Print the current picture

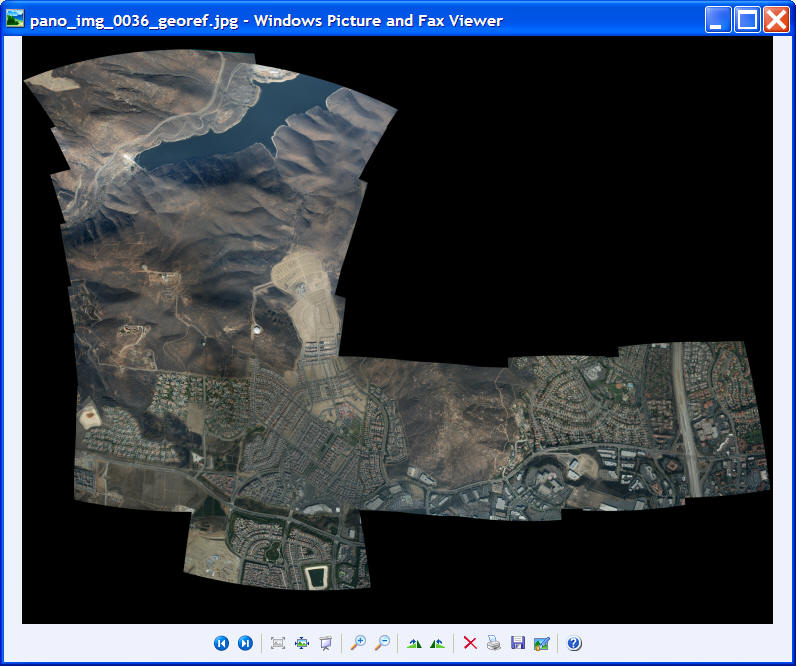[x=493, y=643]
